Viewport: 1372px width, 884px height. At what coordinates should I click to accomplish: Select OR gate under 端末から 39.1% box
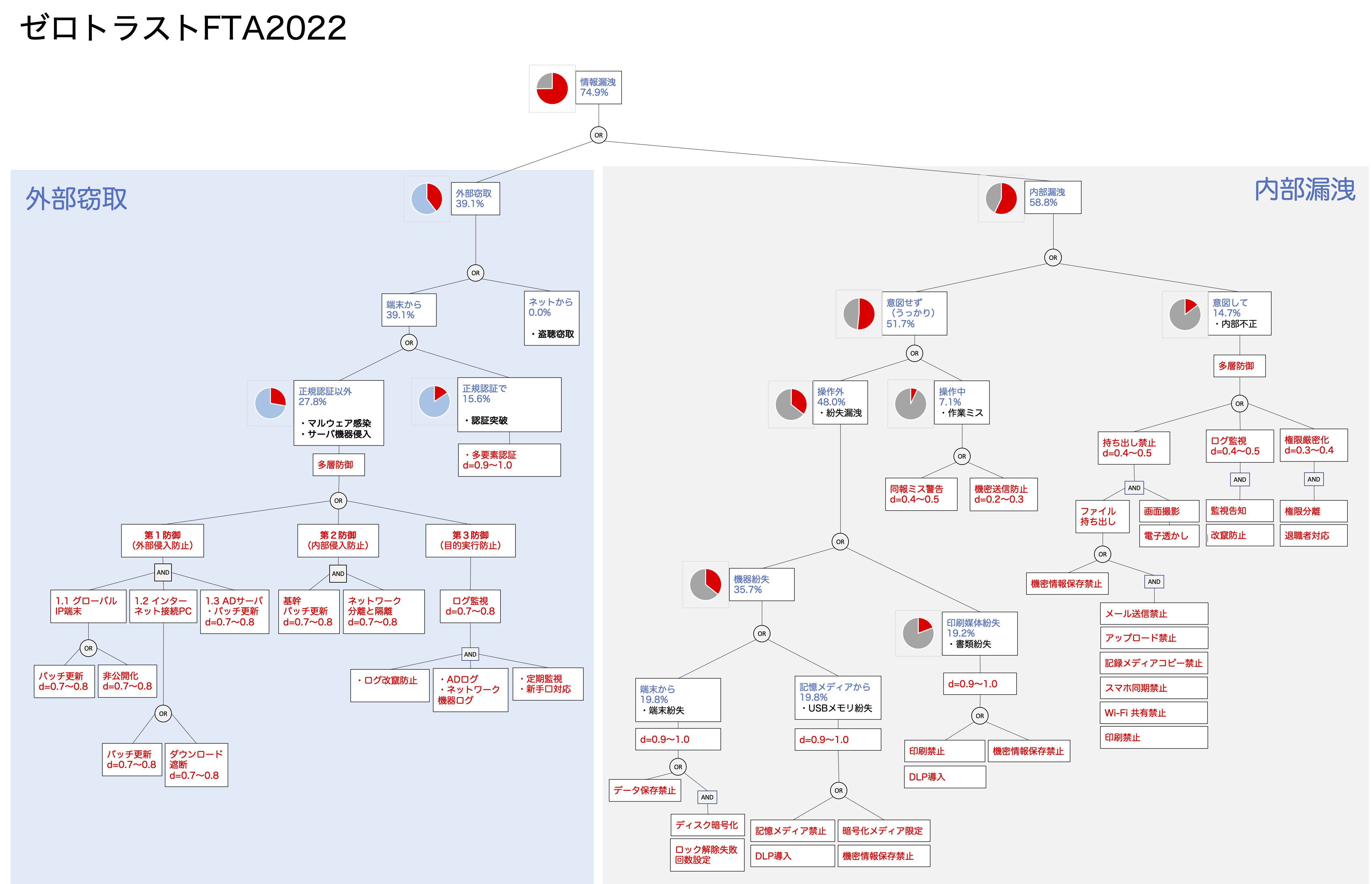(409, 343)
